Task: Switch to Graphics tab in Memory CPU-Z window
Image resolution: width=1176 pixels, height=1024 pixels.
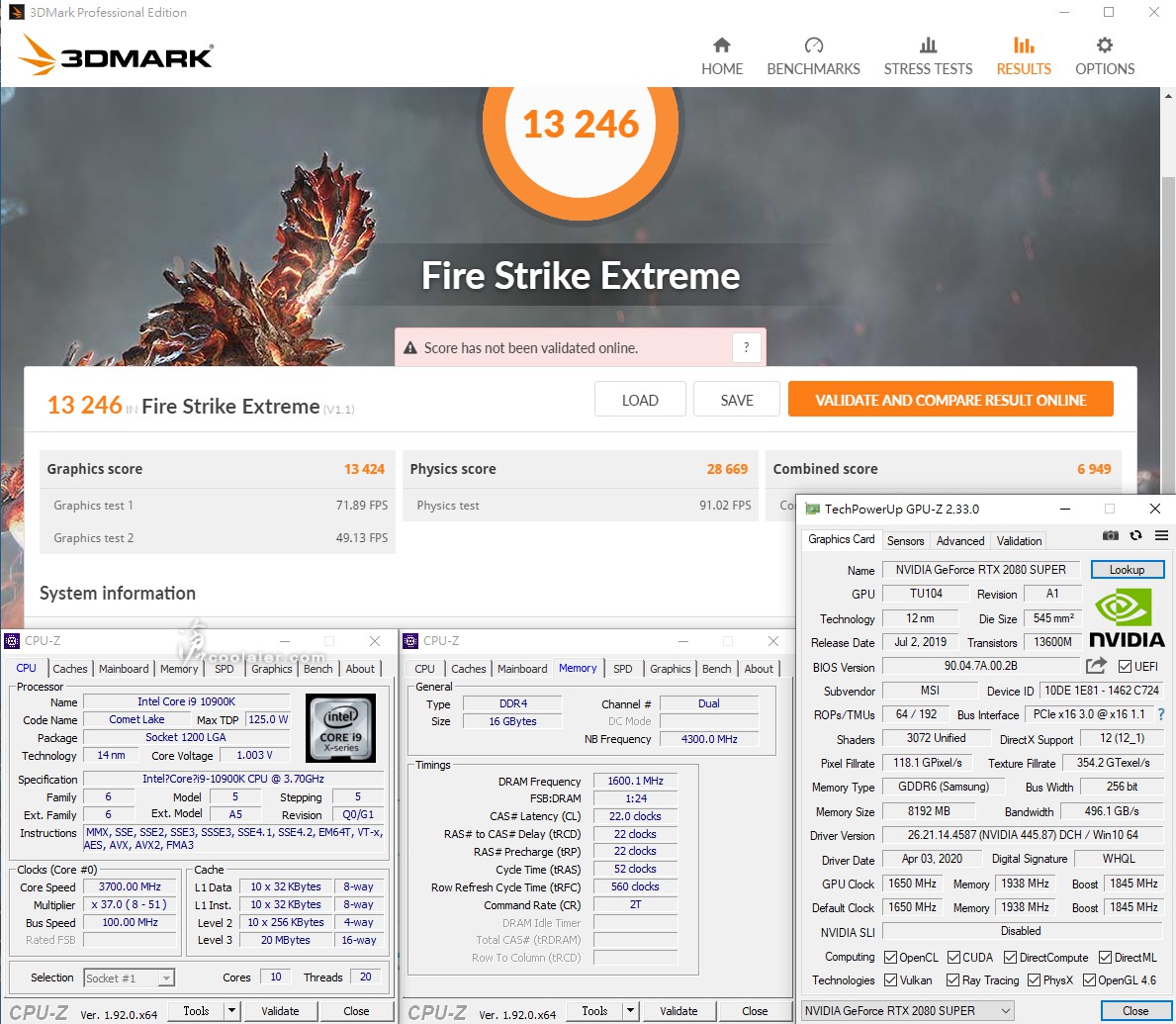Action: [x=670, y=669]
